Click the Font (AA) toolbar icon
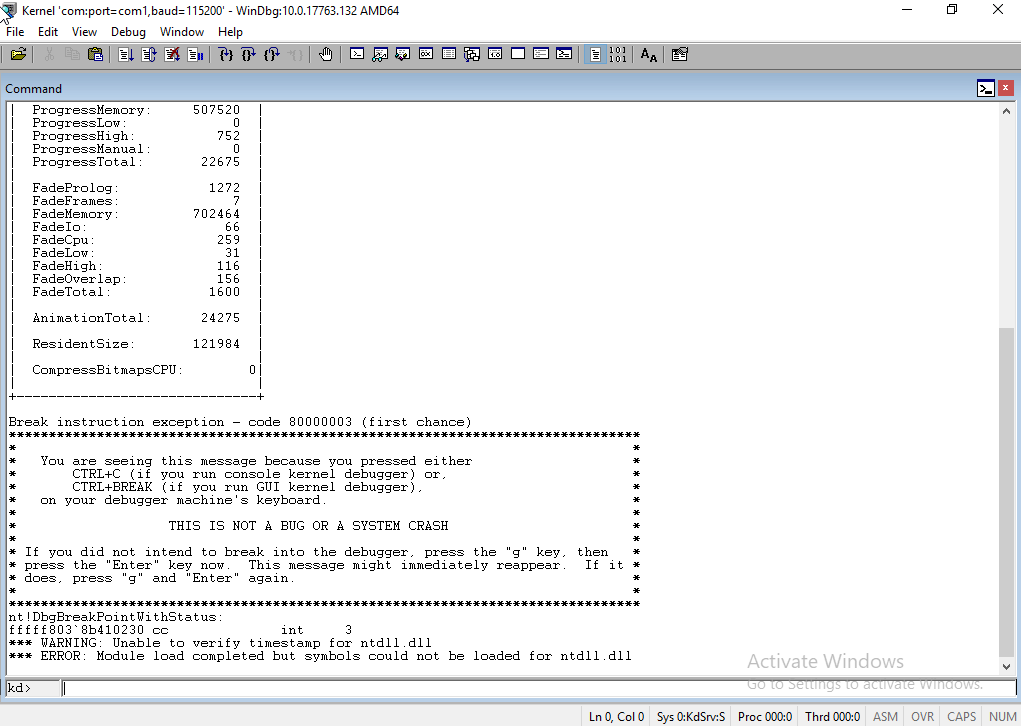Screen dimensions: 1021x726 [648, 55]
